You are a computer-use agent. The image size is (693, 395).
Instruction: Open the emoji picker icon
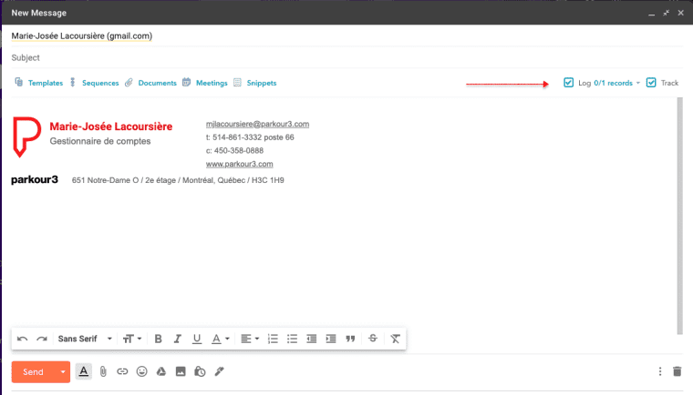click(x=142, y=372)
